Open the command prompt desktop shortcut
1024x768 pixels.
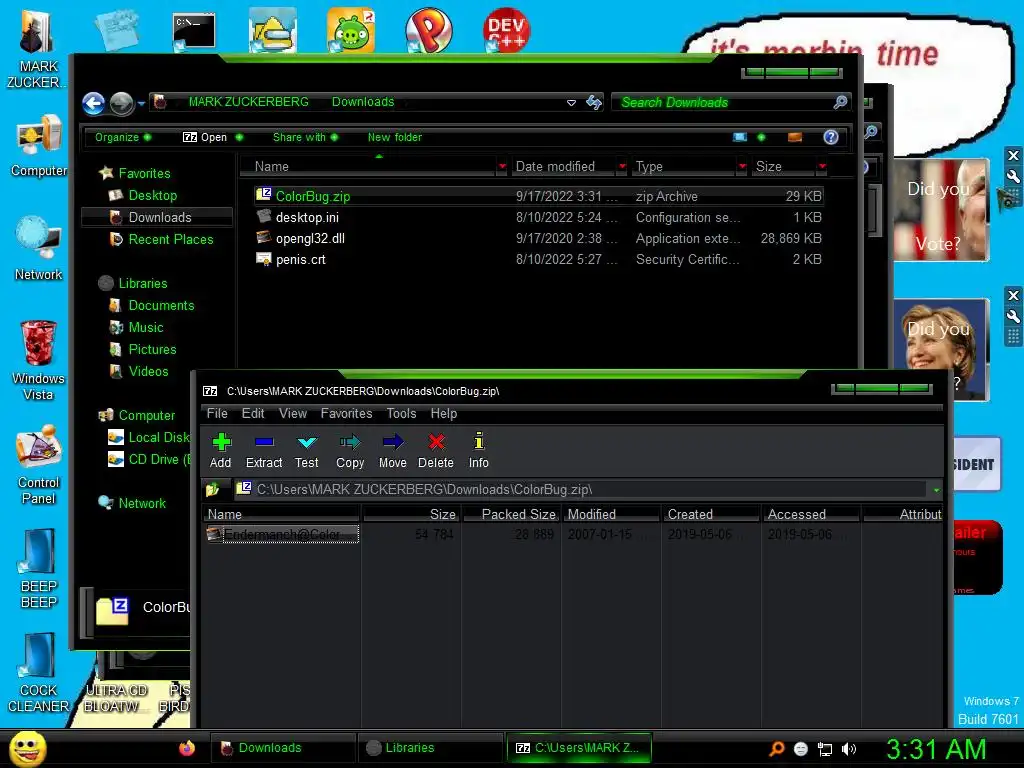click(x=194, y=31)
